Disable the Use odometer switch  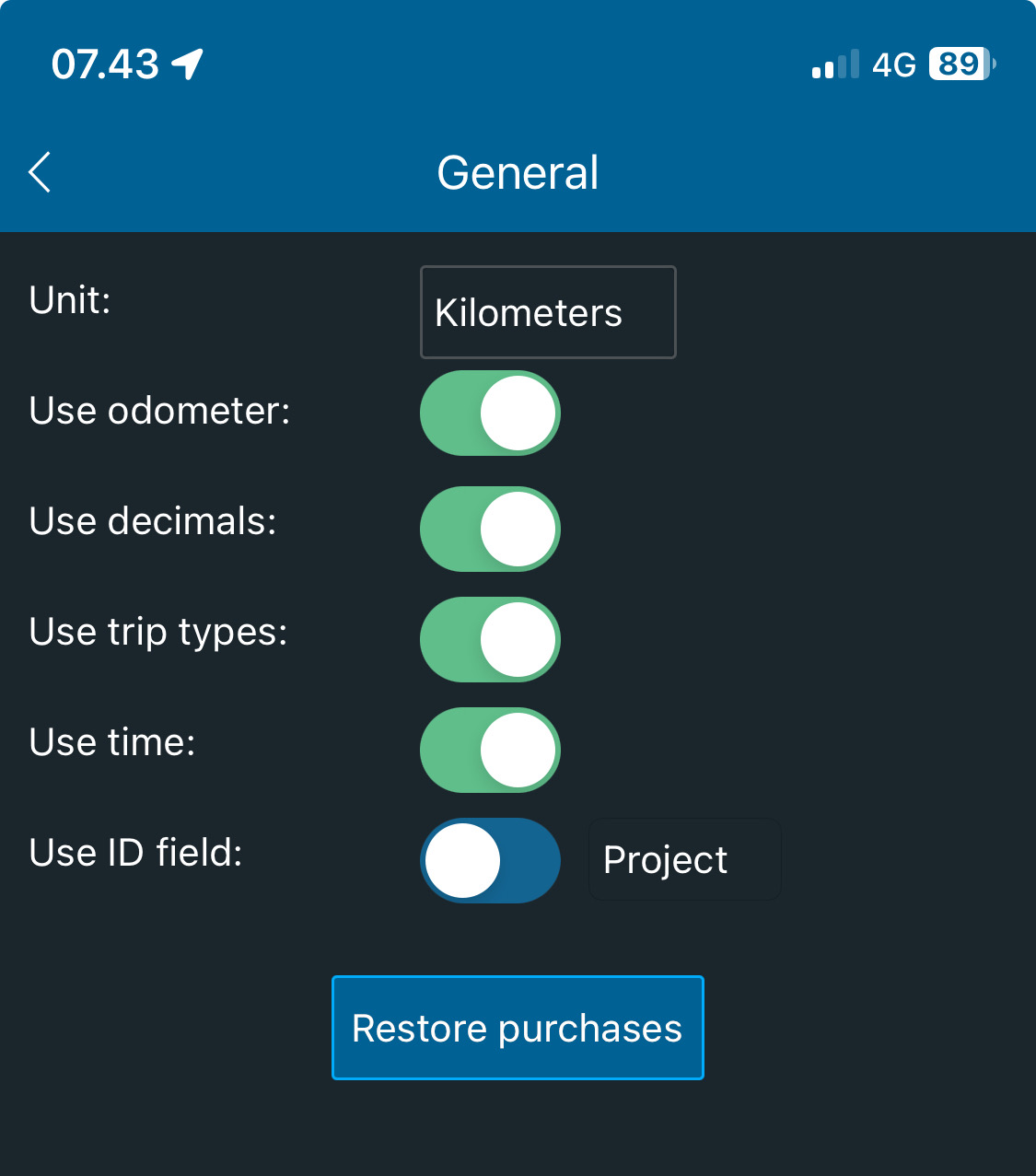pyautogui.click(x=490, y=413)
